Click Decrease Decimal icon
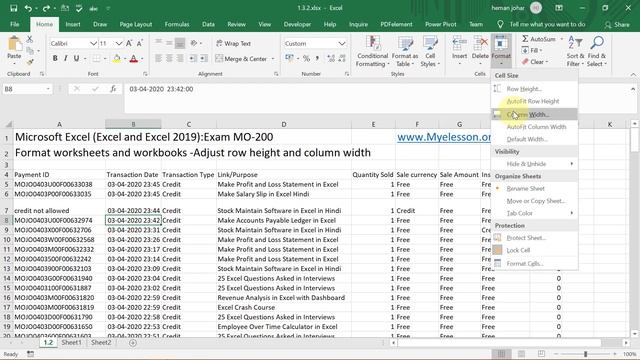The width and height of the screenshot is (640, 360). click(342, 59)
